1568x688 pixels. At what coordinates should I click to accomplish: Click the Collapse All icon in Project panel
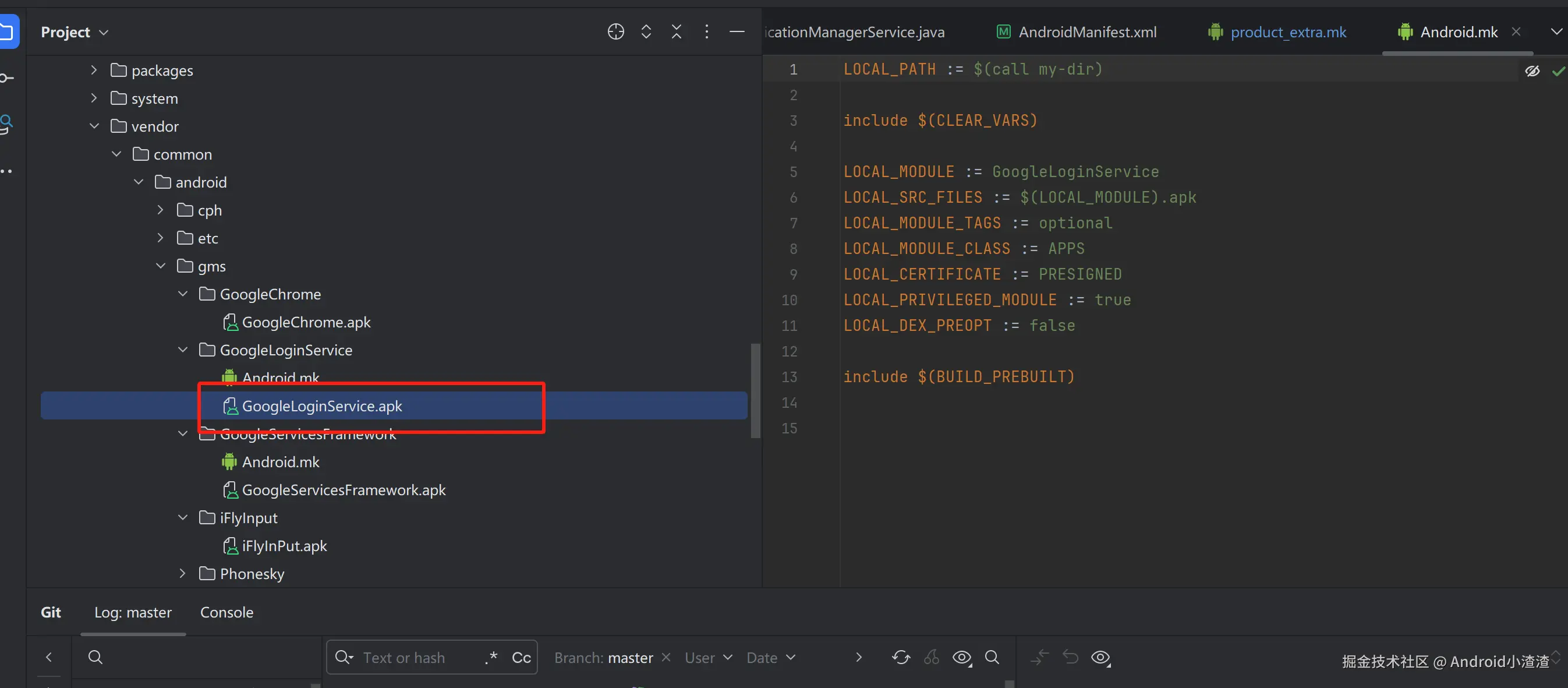click(676, 31)
